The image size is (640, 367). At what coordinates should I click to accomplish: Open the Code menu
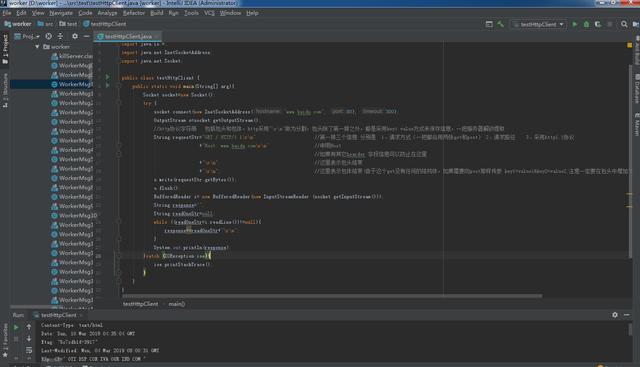pos(85,13)
